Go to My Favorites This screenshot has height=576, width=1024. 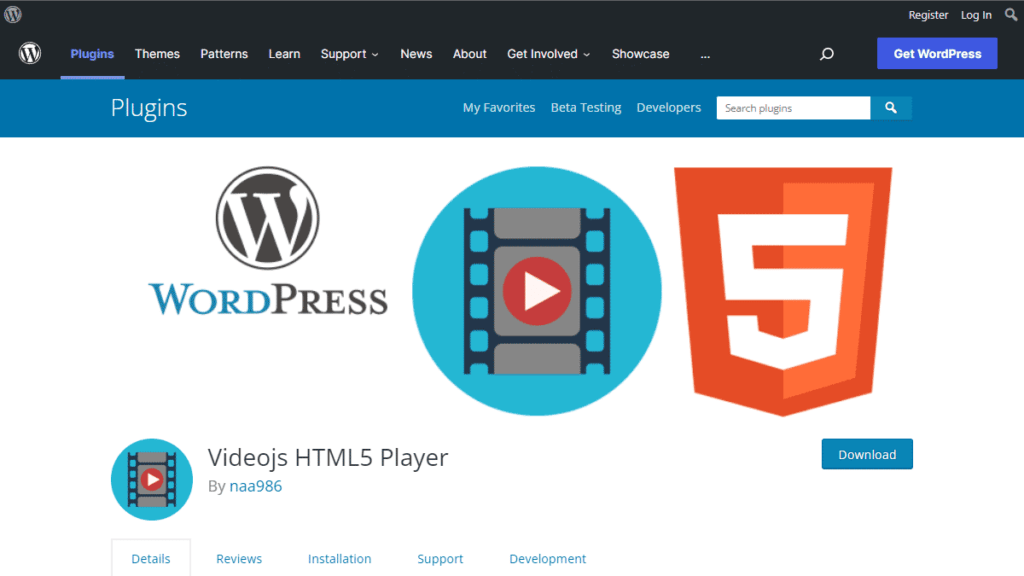click(x=498, y=107)
